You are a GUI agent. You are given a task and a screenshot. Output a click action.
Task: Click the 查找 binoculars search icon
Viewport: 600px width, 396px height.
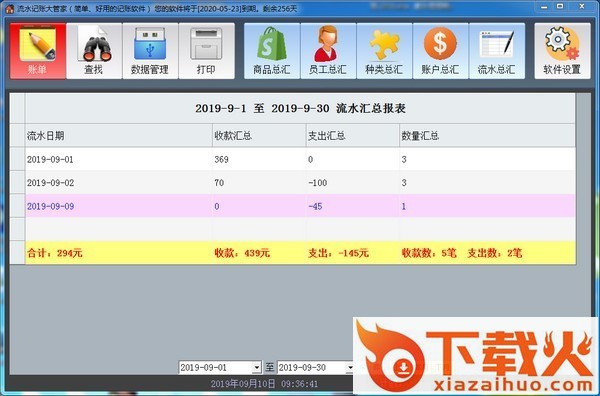[x=94, y=51]
